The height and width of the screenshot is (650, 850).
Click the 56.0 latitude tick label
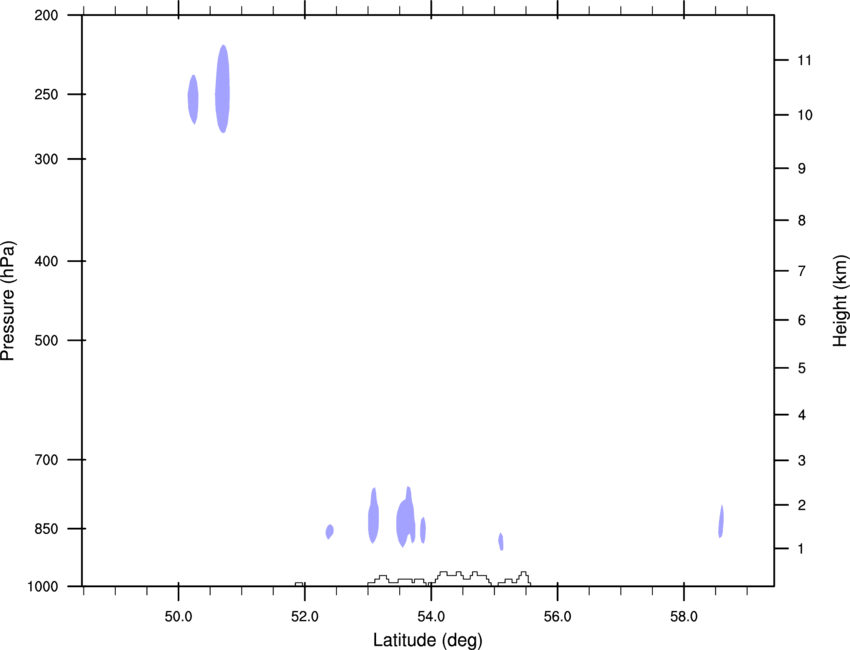click(557, 617)
